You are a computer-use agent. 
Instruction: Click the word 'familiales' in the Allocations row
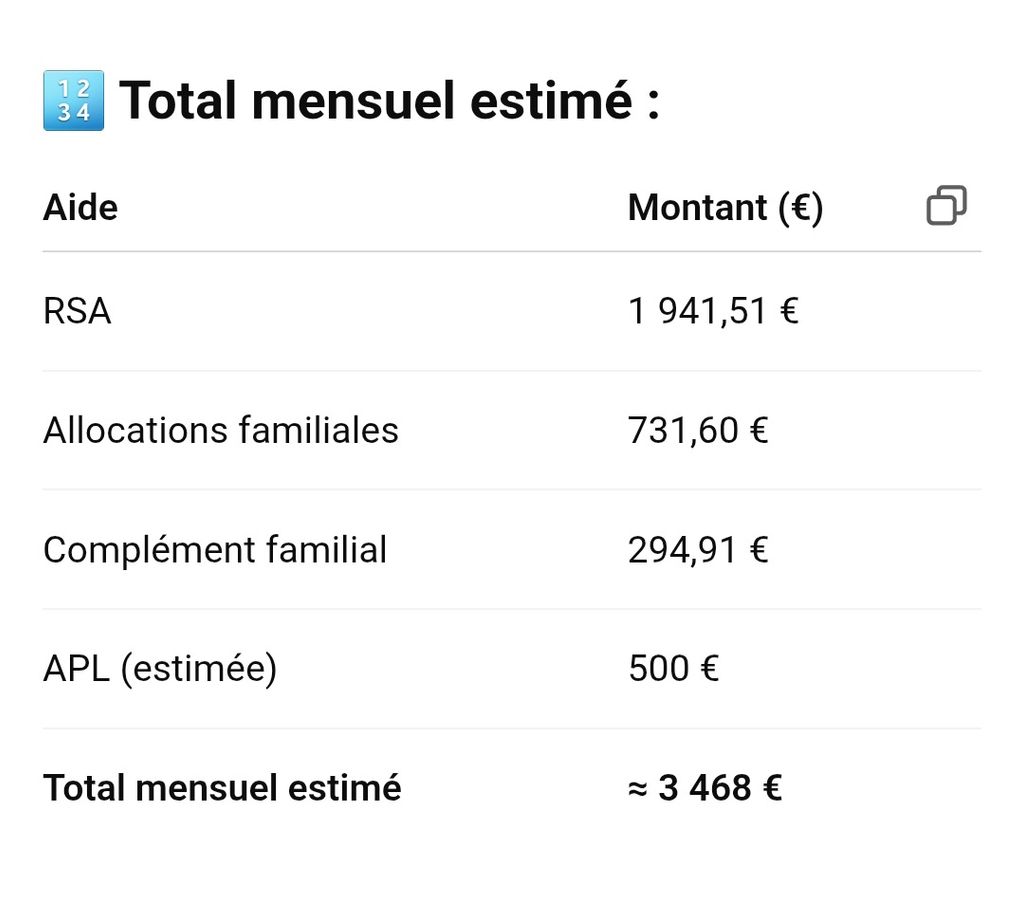tap(318, 430)
